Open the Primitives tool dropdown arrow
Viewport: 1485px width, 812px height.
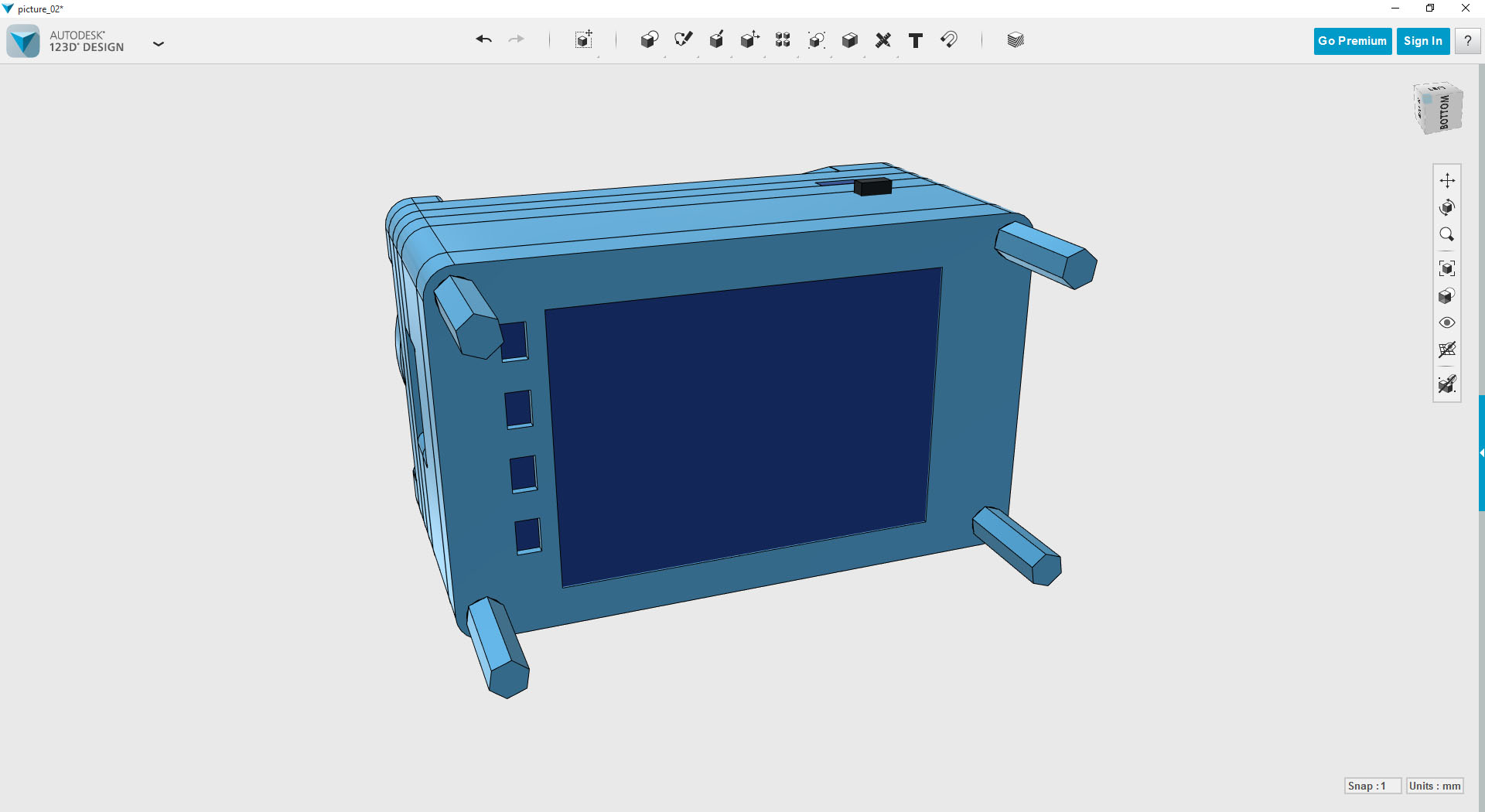[x=666, y=56]
